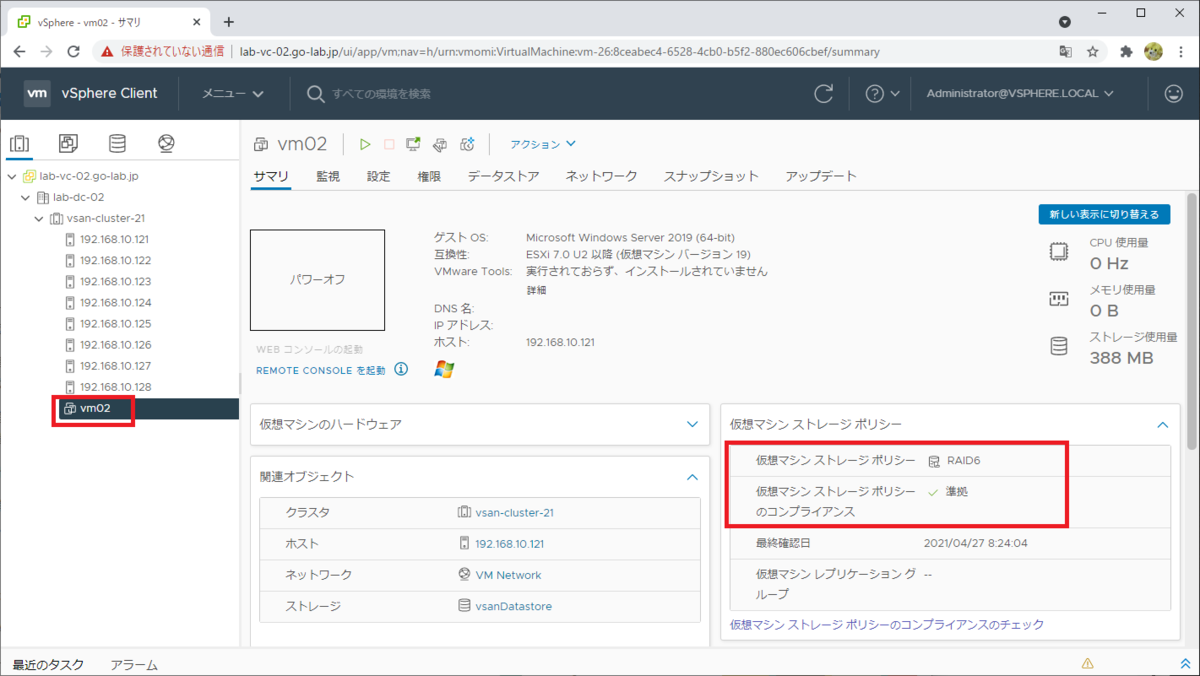Click REMOTE CONSOLE を起動 link
Viewport: 1200px width, 676px height.
coord(320,370)
